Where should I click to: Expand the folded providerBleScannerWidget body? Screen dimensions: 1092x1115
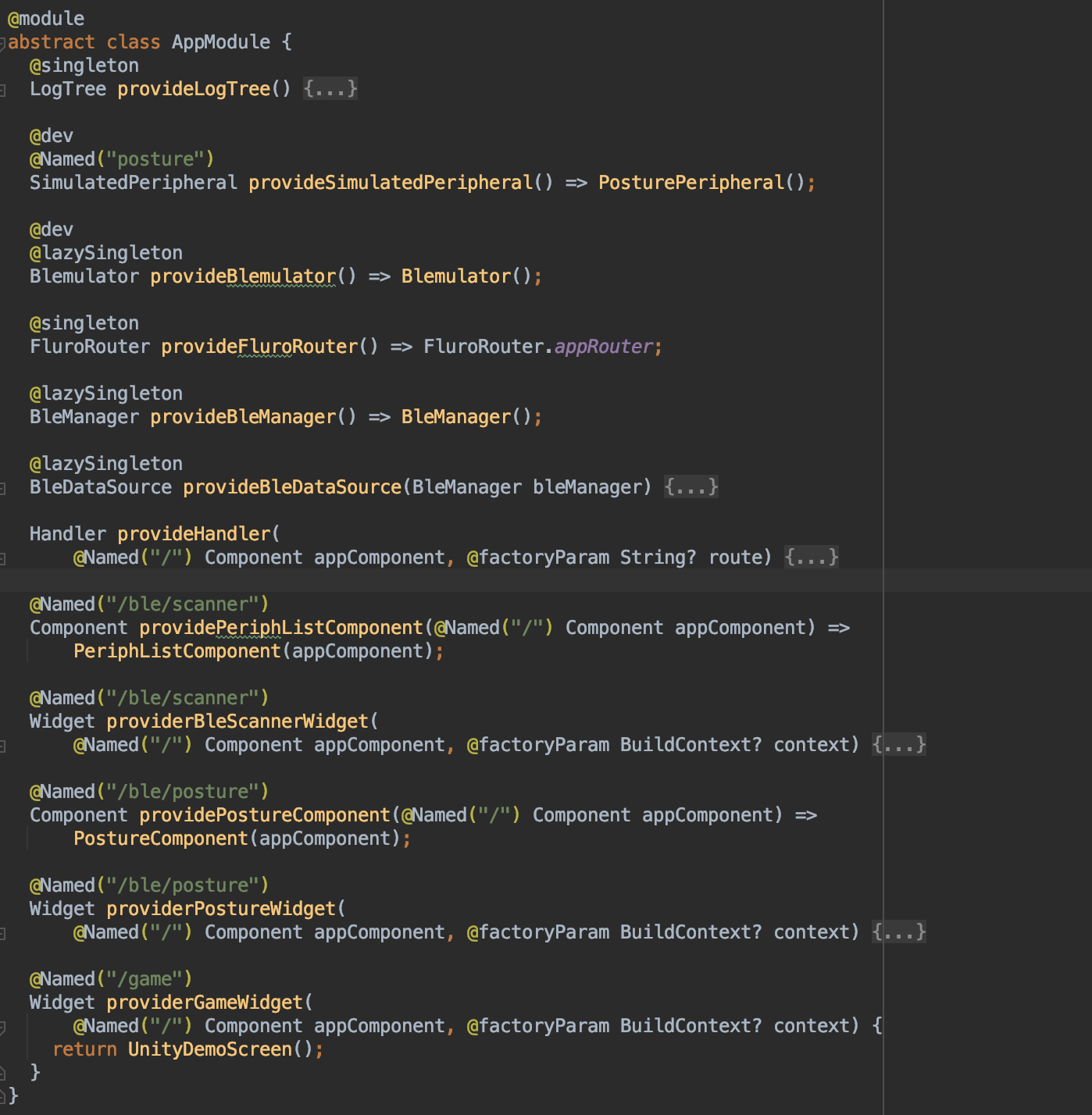tap(899, 745)
